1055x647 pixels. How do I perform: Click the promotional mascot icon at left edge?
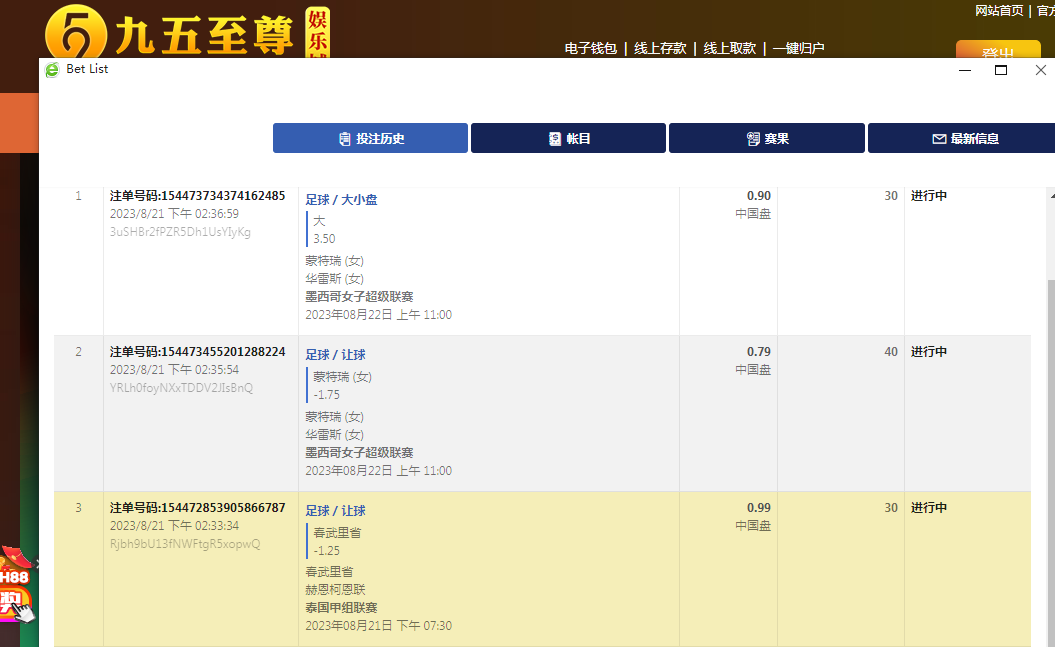(x=15, y=590)
